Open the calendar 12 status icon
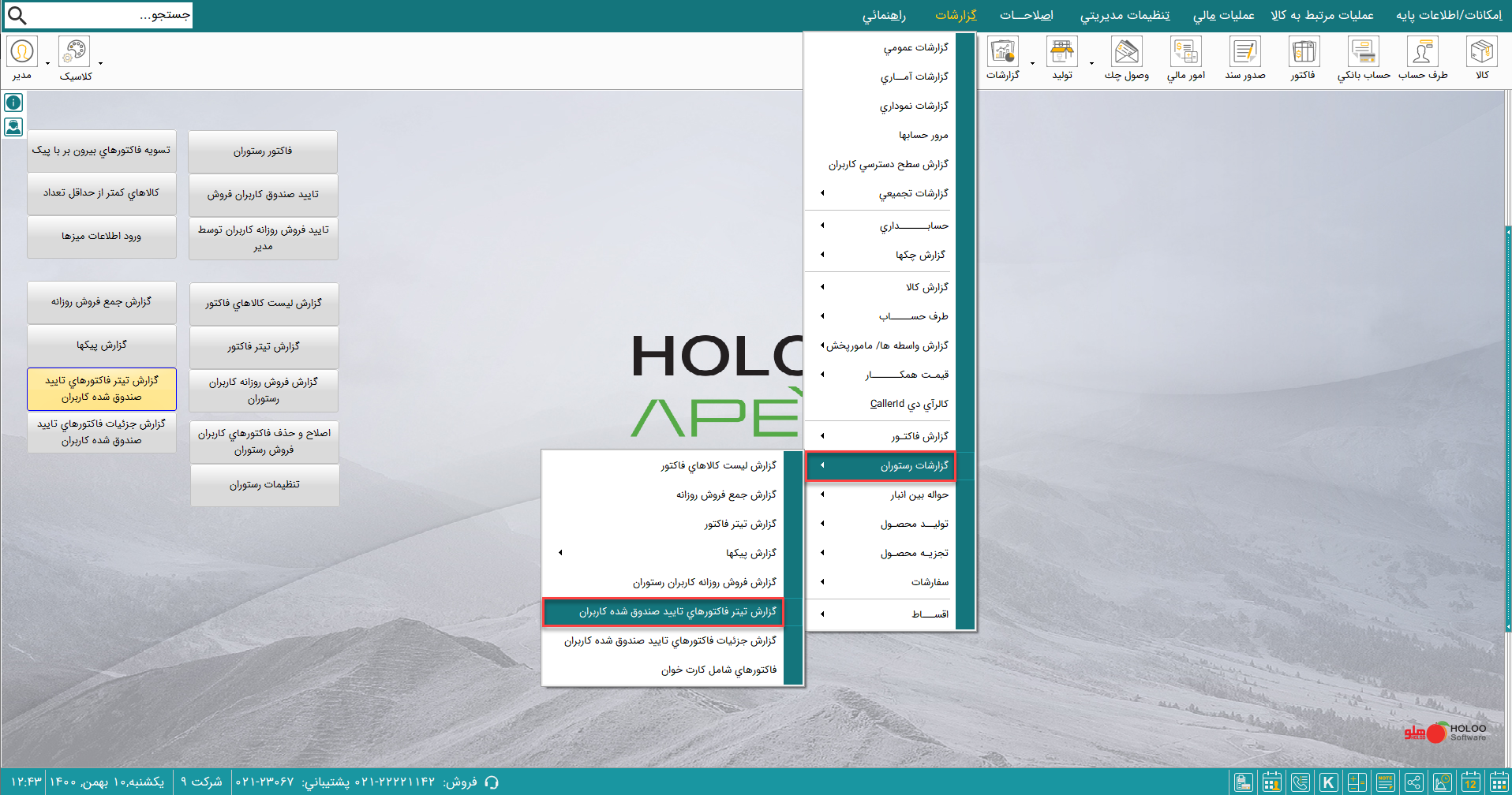This screenshot has height=795, width=1512. 1471,782
